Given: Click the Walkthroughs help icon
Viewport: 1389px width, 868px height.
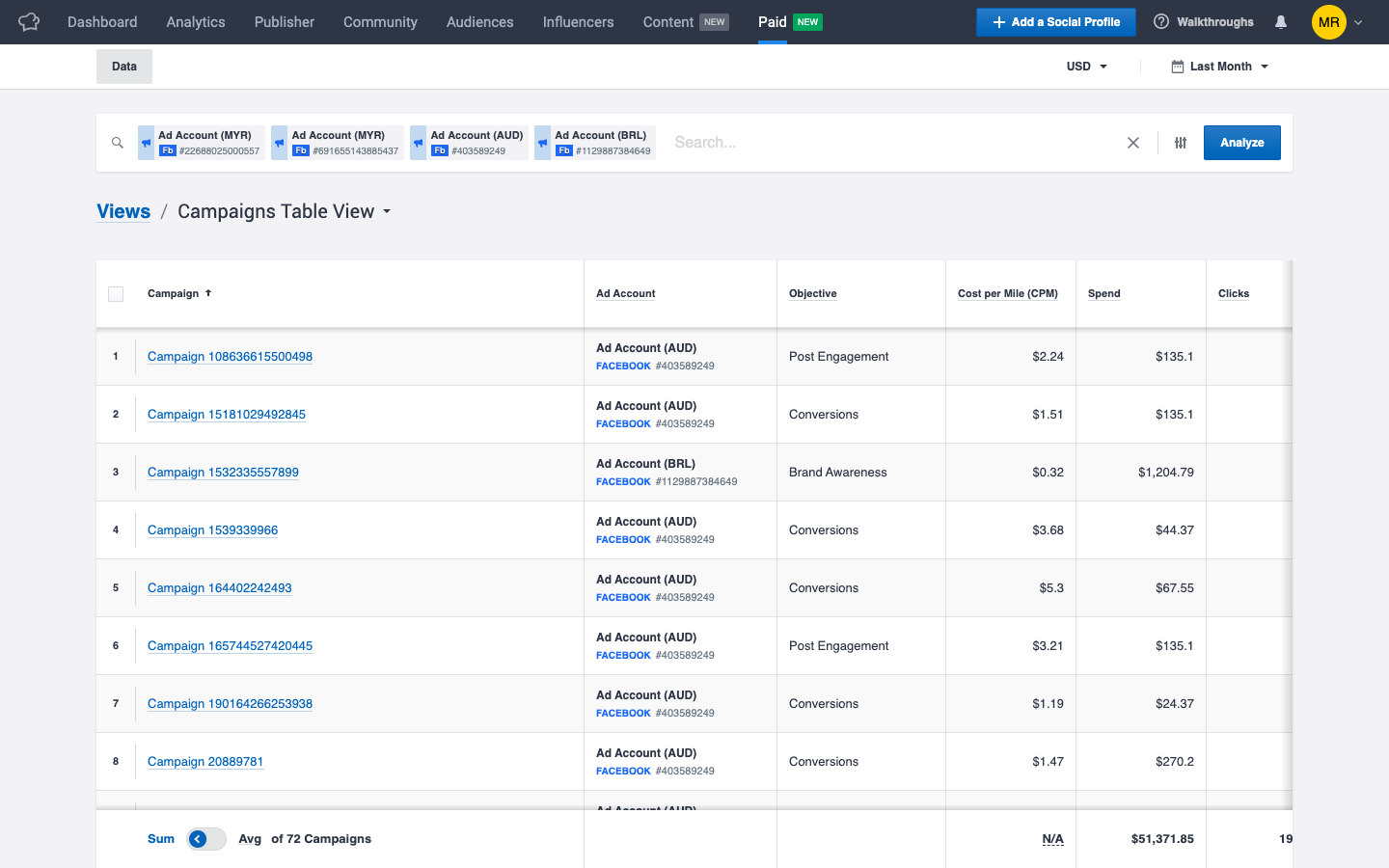Looking at the screenshot, I should click(1160, 21).
